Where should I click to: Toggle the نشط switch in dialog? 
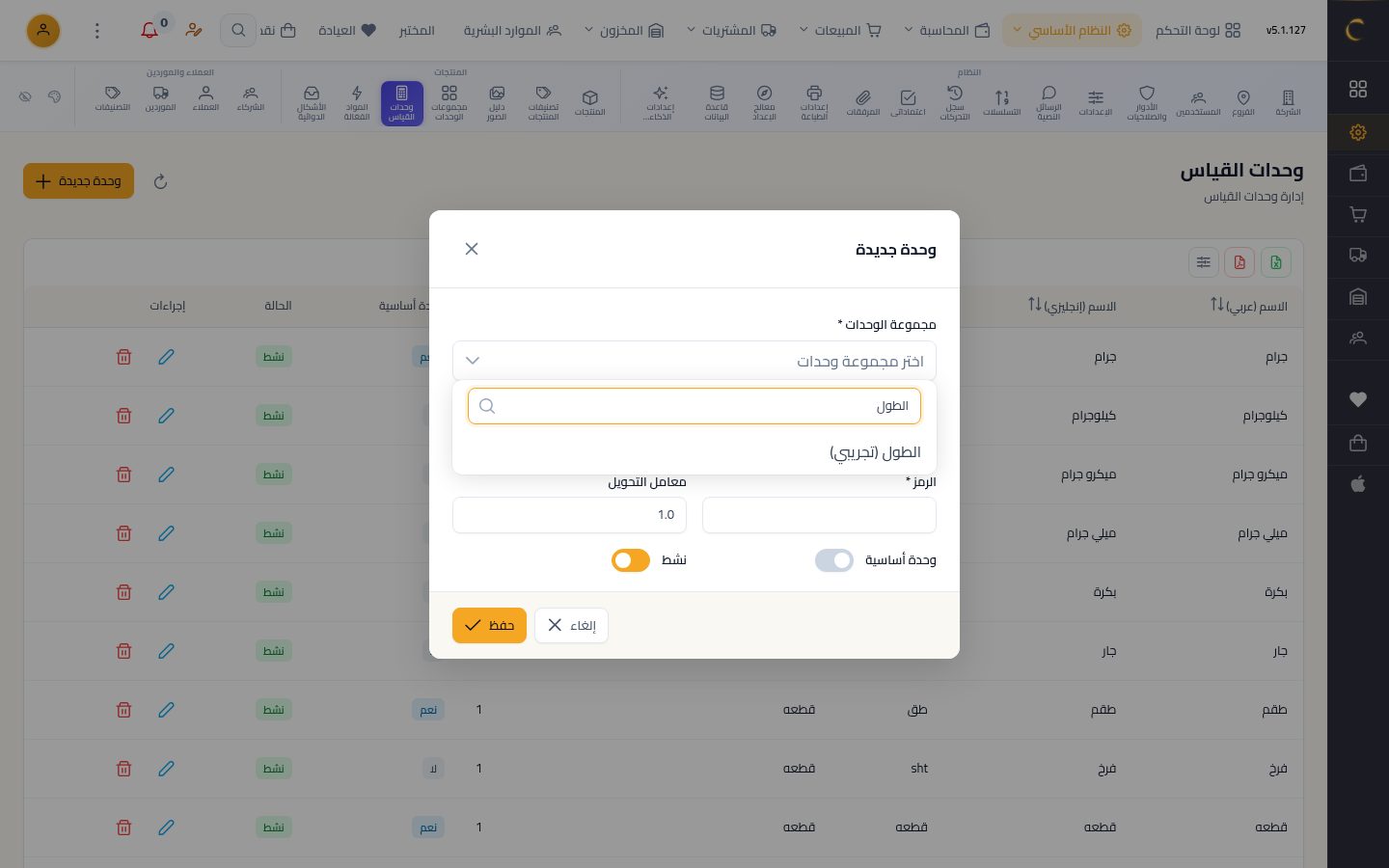click(631, 560)
